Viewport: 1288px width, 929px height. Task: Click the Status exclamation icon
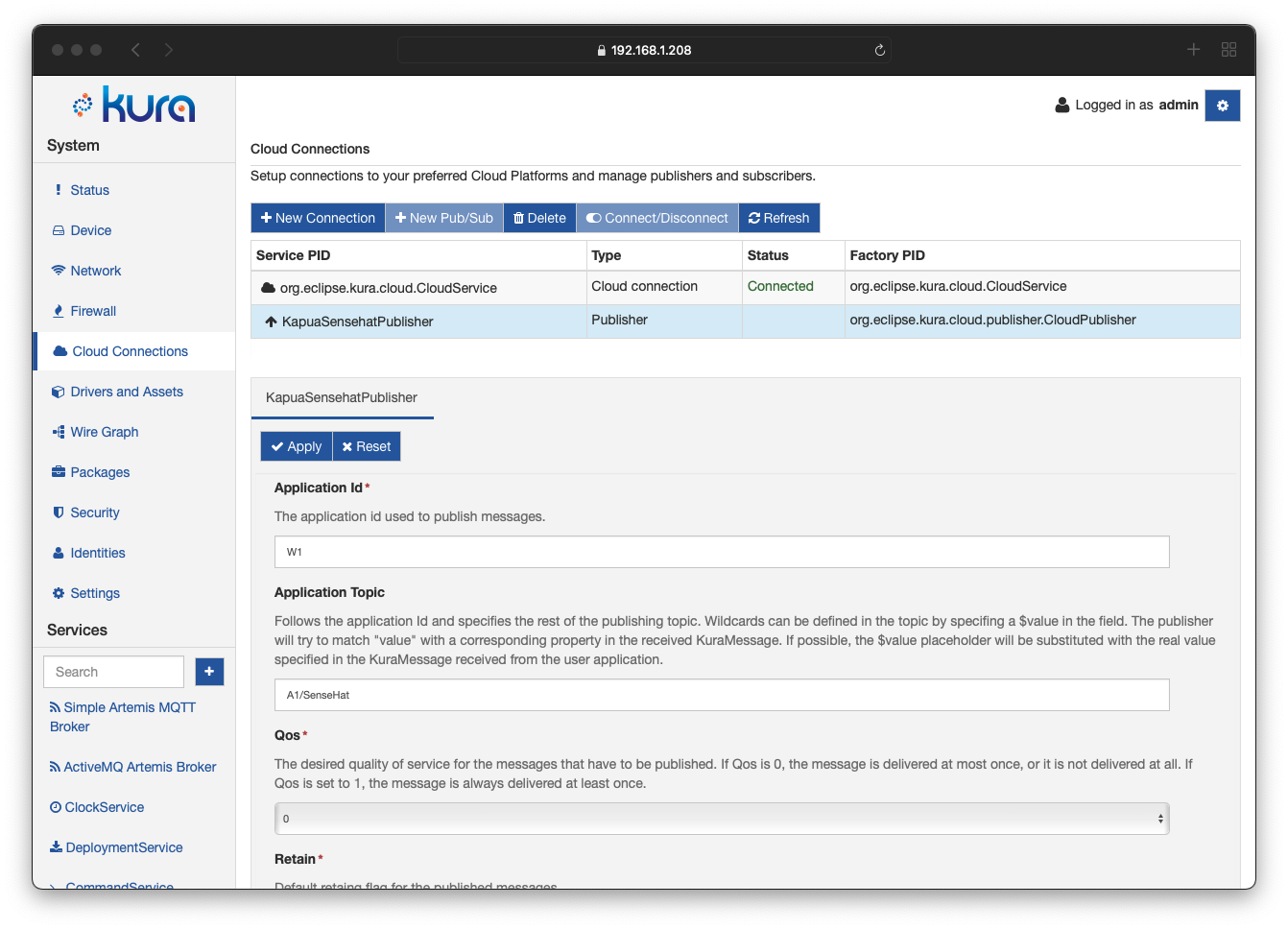[x=59, y=190]
